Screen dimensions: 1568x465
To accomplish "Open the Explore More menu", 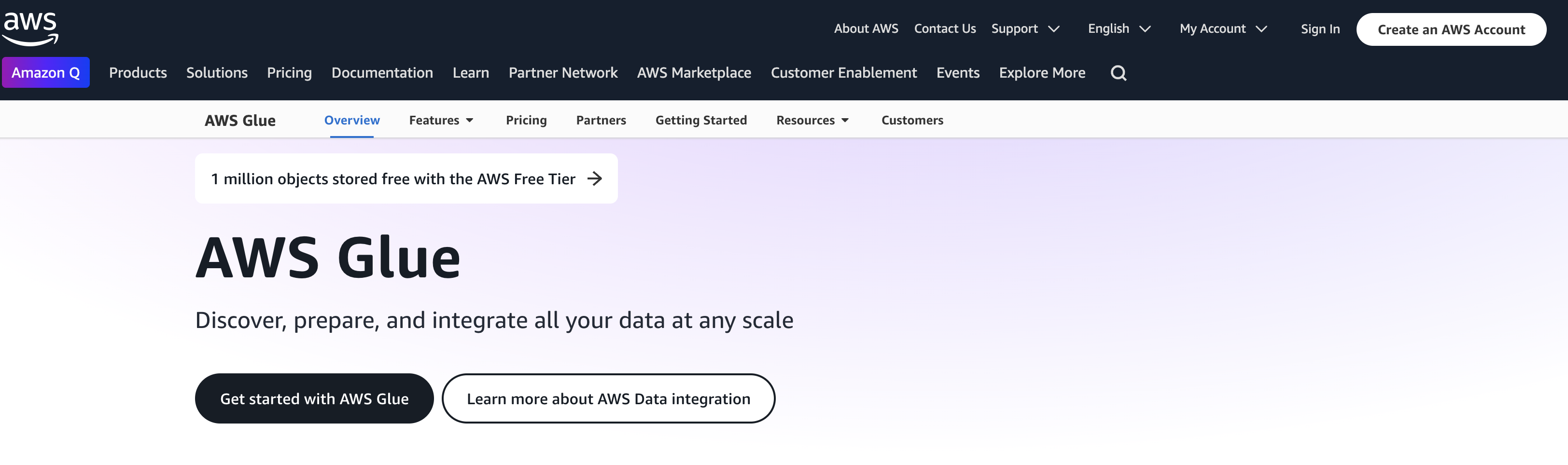I will point(1042,73).
